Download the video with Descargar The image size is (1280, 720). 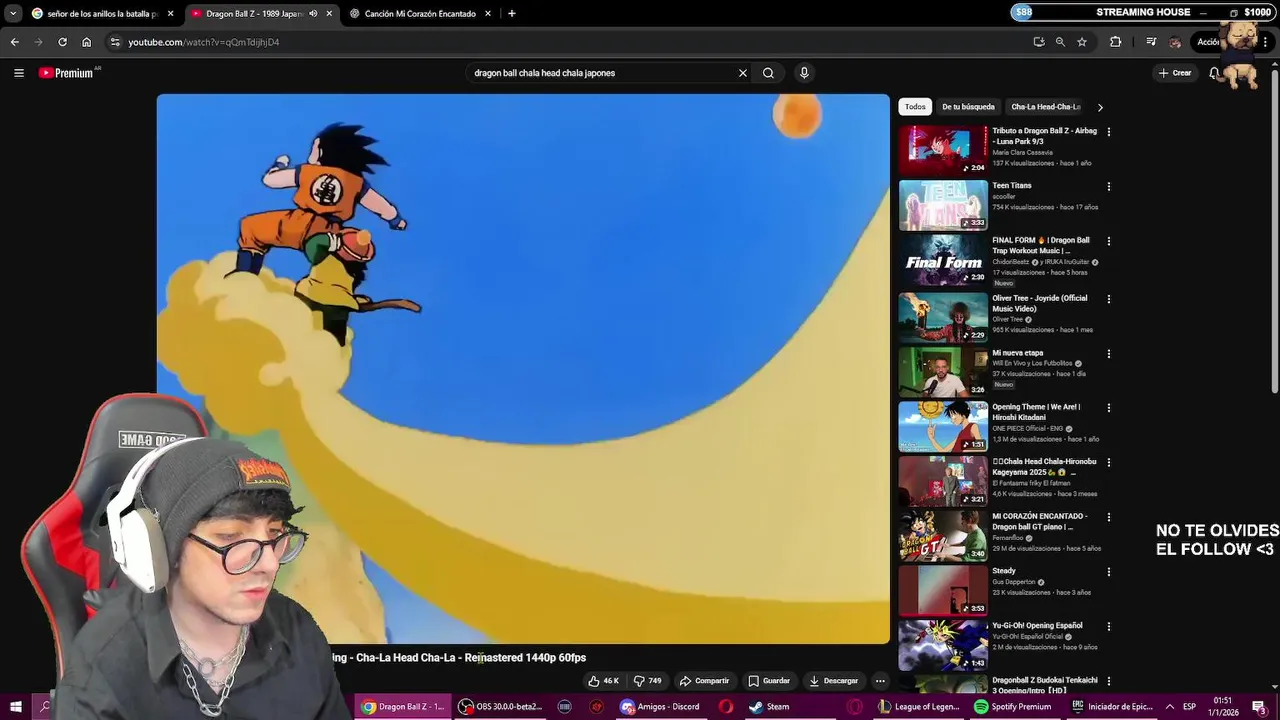tap(833, 681)
